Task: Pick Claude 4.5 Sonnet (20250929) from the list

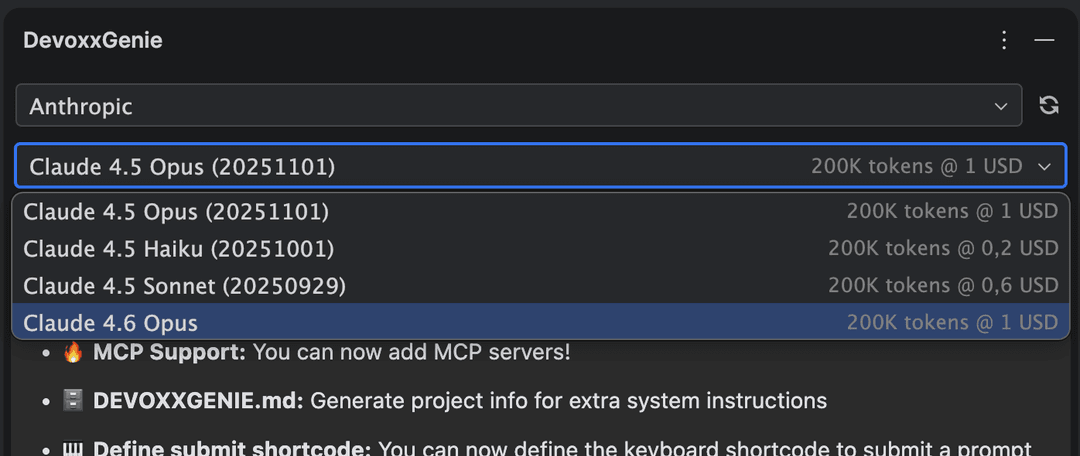Action: [x=541, y=285]
